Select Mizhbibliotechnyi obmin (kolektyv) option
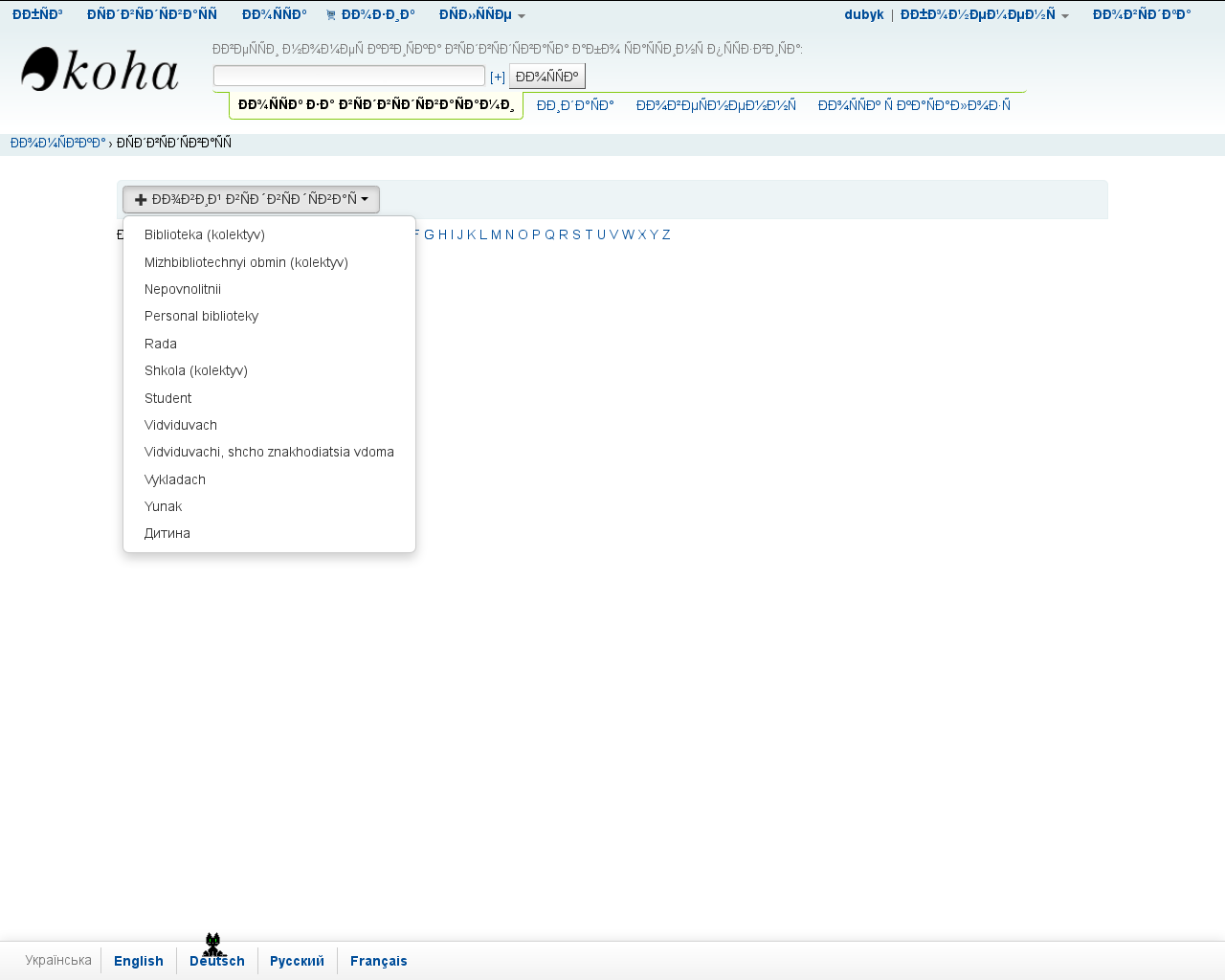 pyautogui.click(x=246, y=262)
